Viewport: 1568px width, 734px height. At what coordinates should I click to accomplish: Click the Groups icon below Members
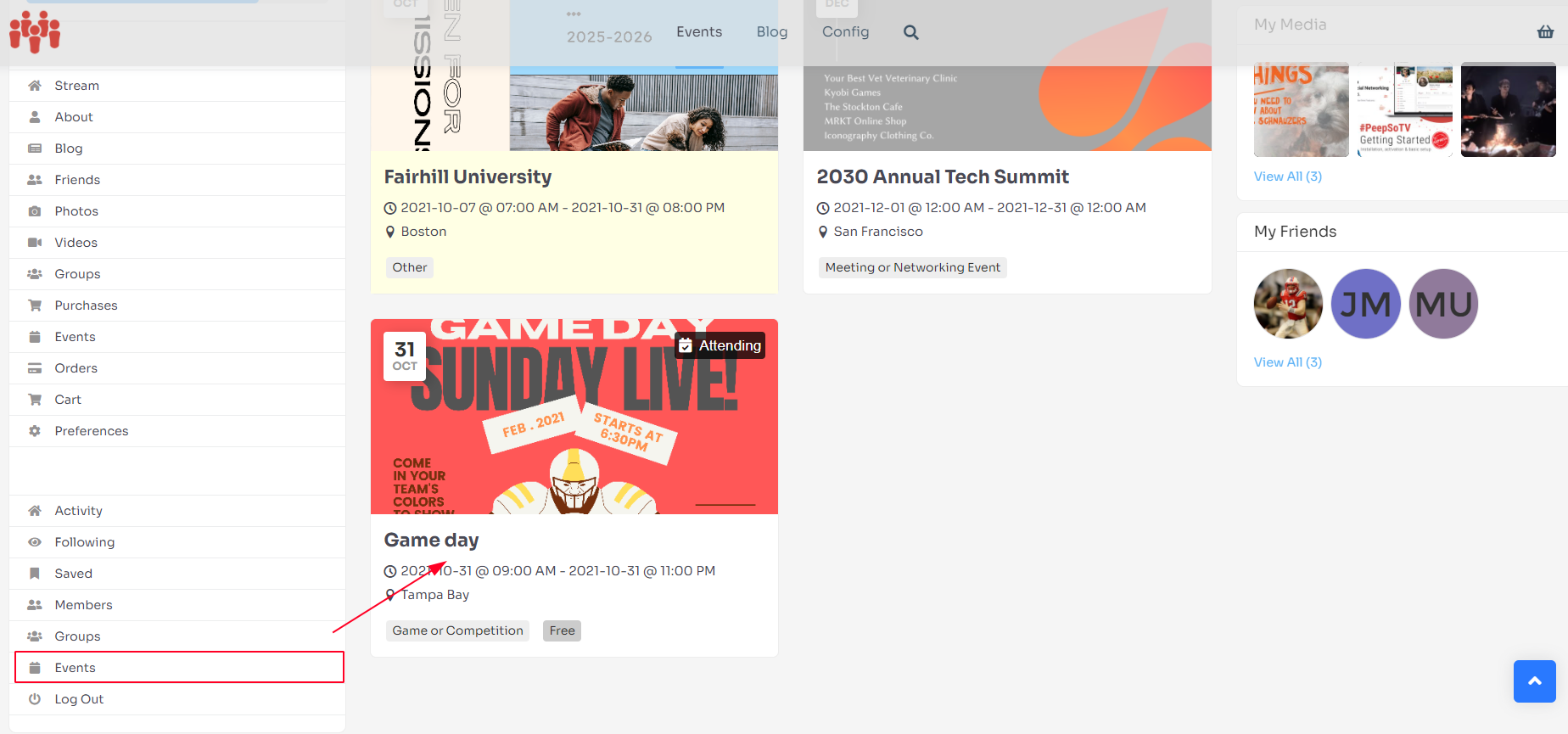point(35,636)
